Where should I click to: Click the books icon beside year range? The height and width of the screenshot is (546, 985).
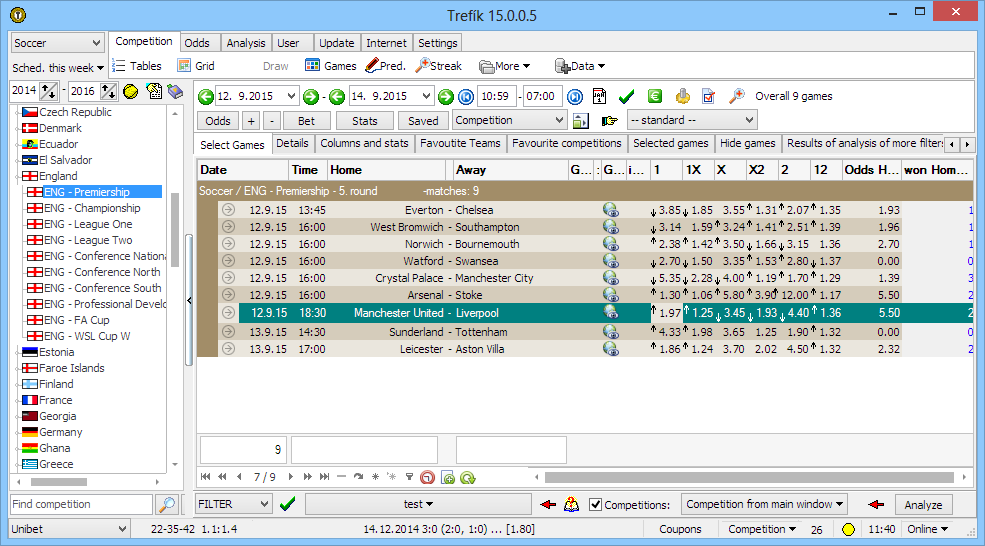[x=175, y=92]
